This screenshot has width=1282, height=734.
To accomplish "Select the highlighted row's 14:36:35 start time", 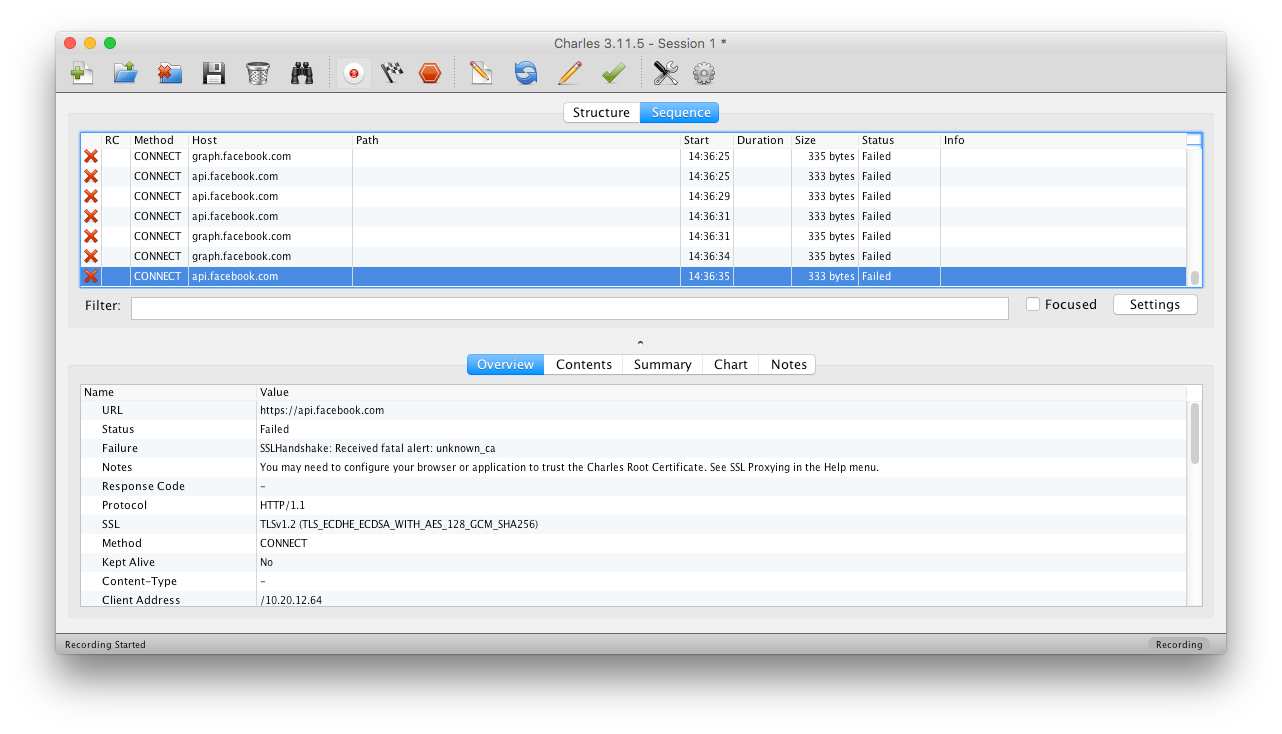I will coord(708,276).
